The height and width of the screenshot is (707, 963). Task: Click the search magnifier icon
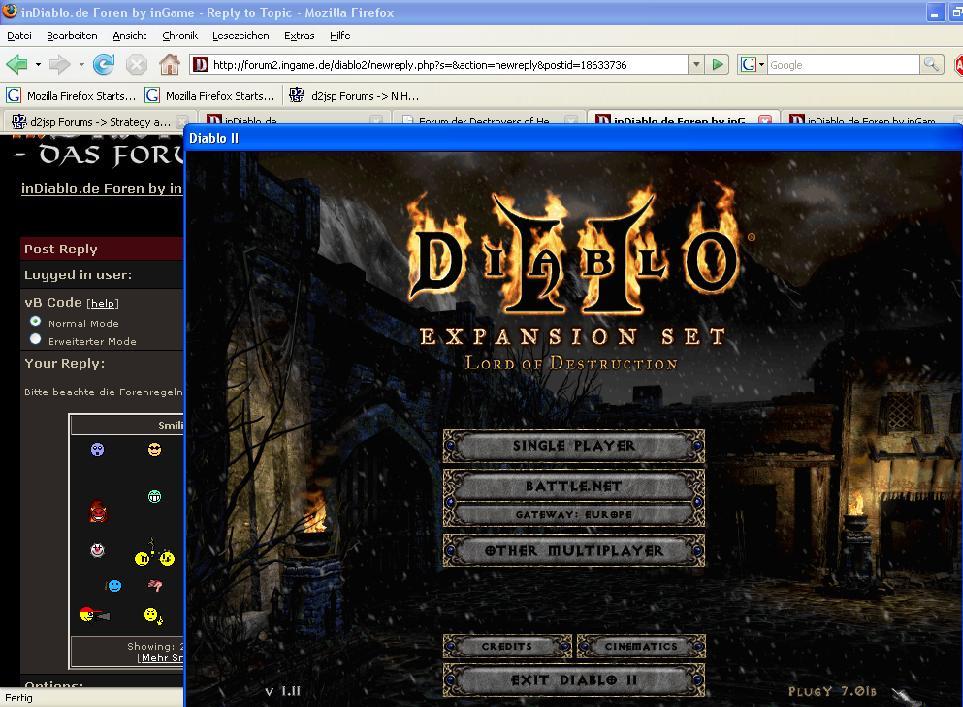(x=931, y=64)
